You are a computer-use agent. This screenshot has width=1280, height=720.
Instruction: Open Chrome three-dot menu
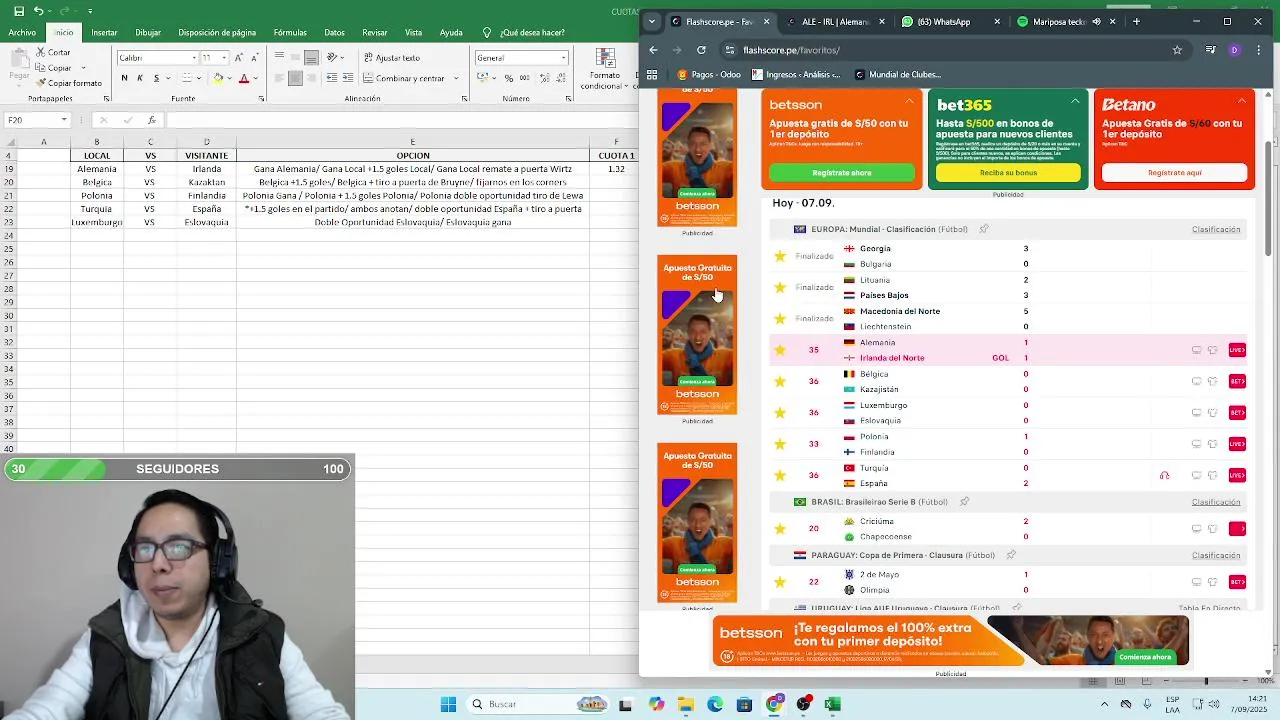point(1259,49)
